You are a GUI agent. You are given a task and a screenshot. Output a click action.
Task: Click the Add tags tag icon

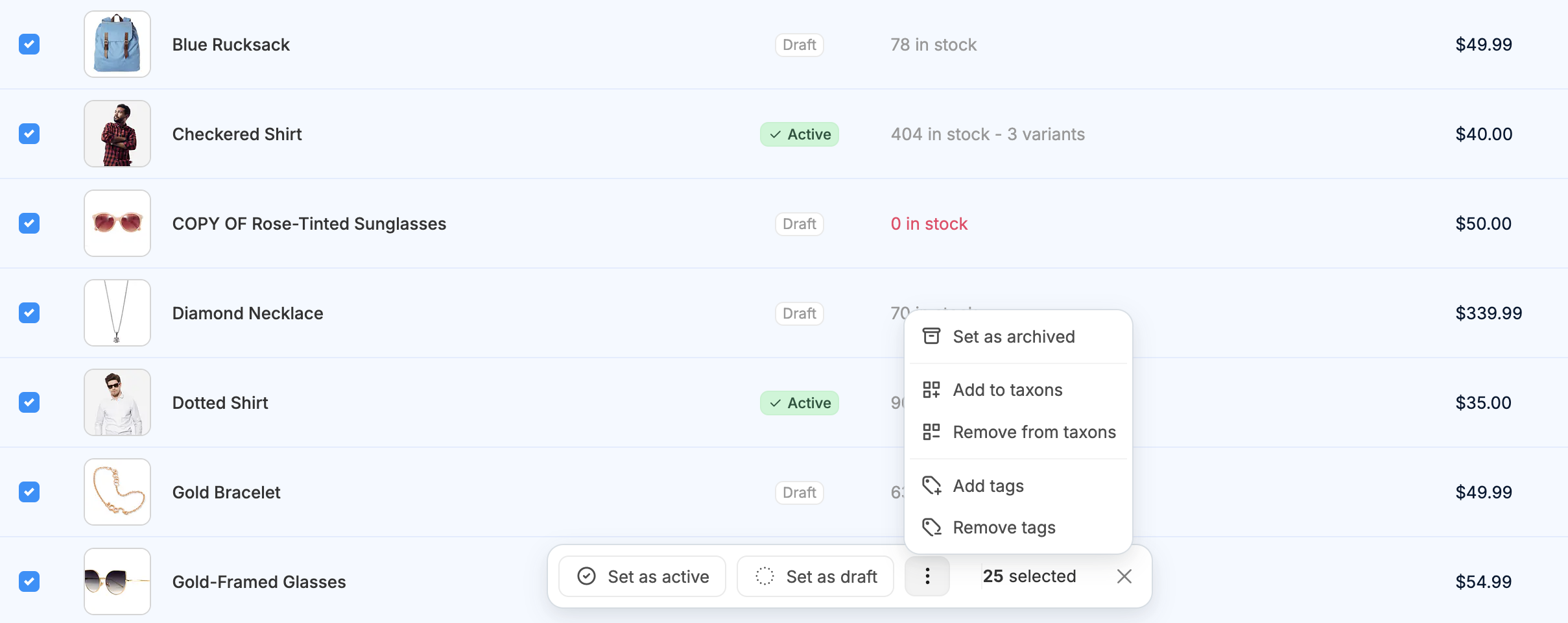point(931,485)
